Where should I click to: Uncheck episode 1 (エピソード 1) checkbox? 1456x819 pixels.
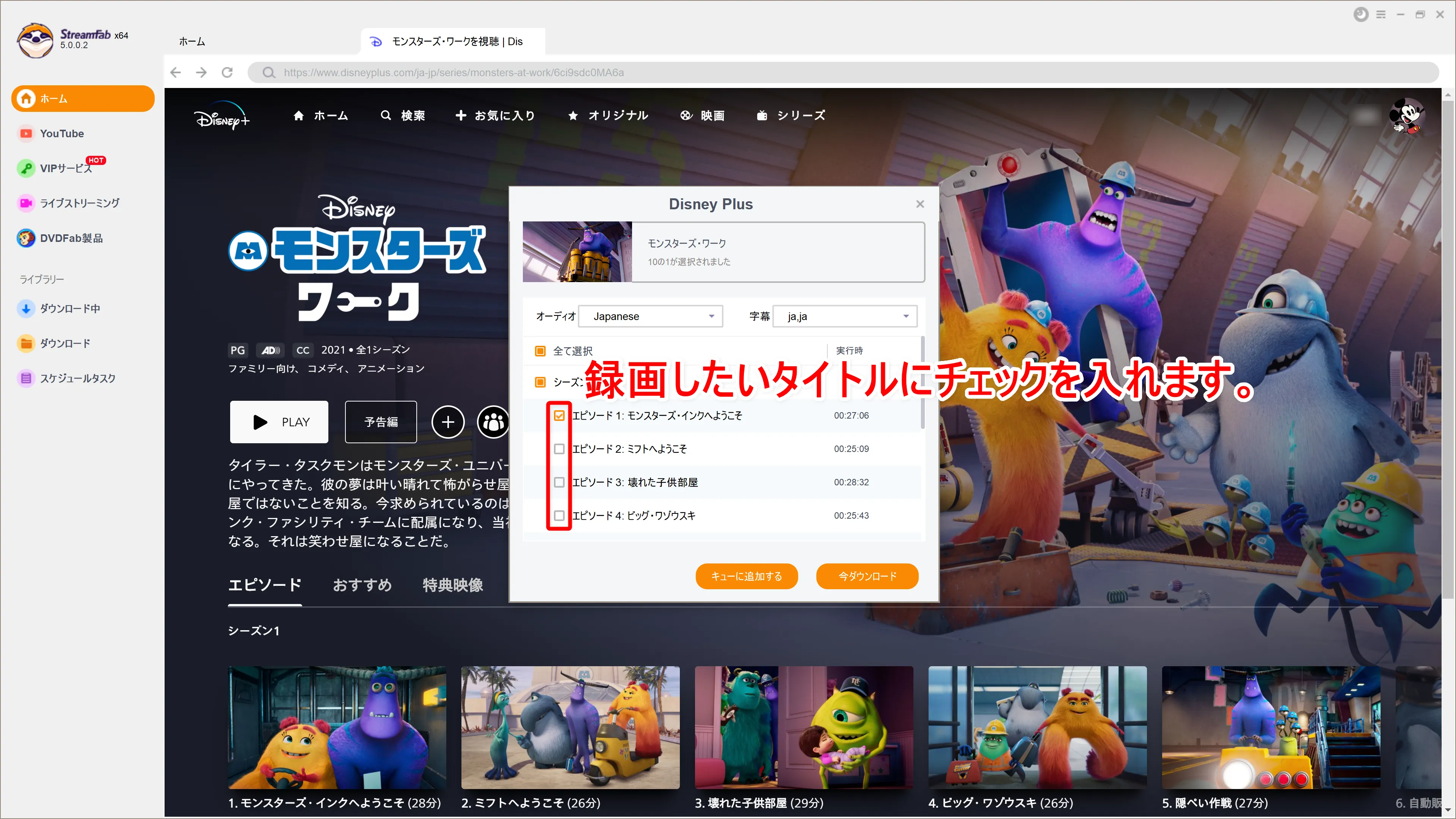559,416
